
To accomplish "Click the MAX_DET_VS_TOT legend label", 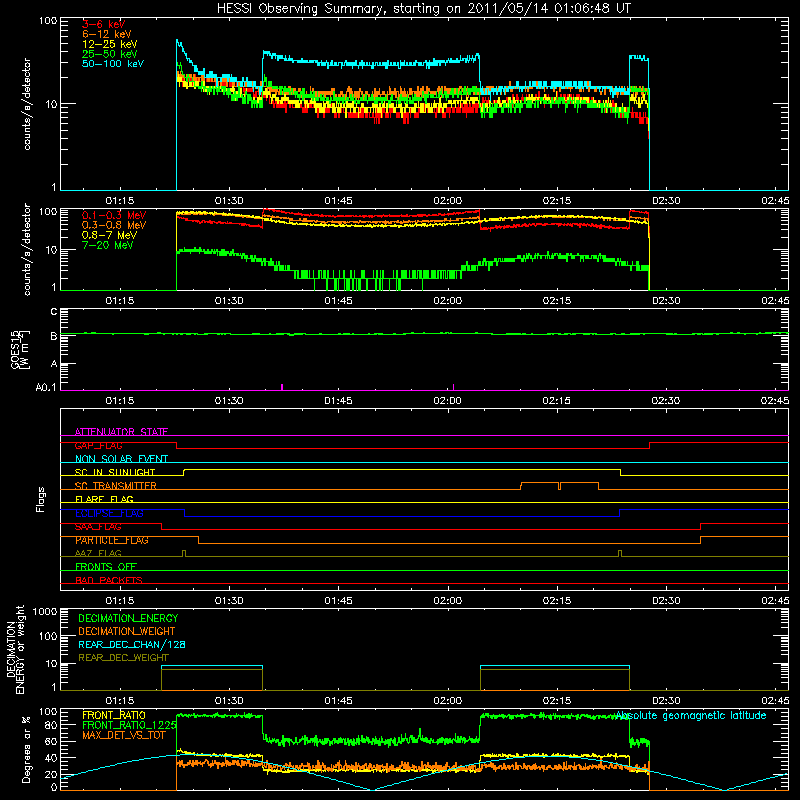I will 124,736.
